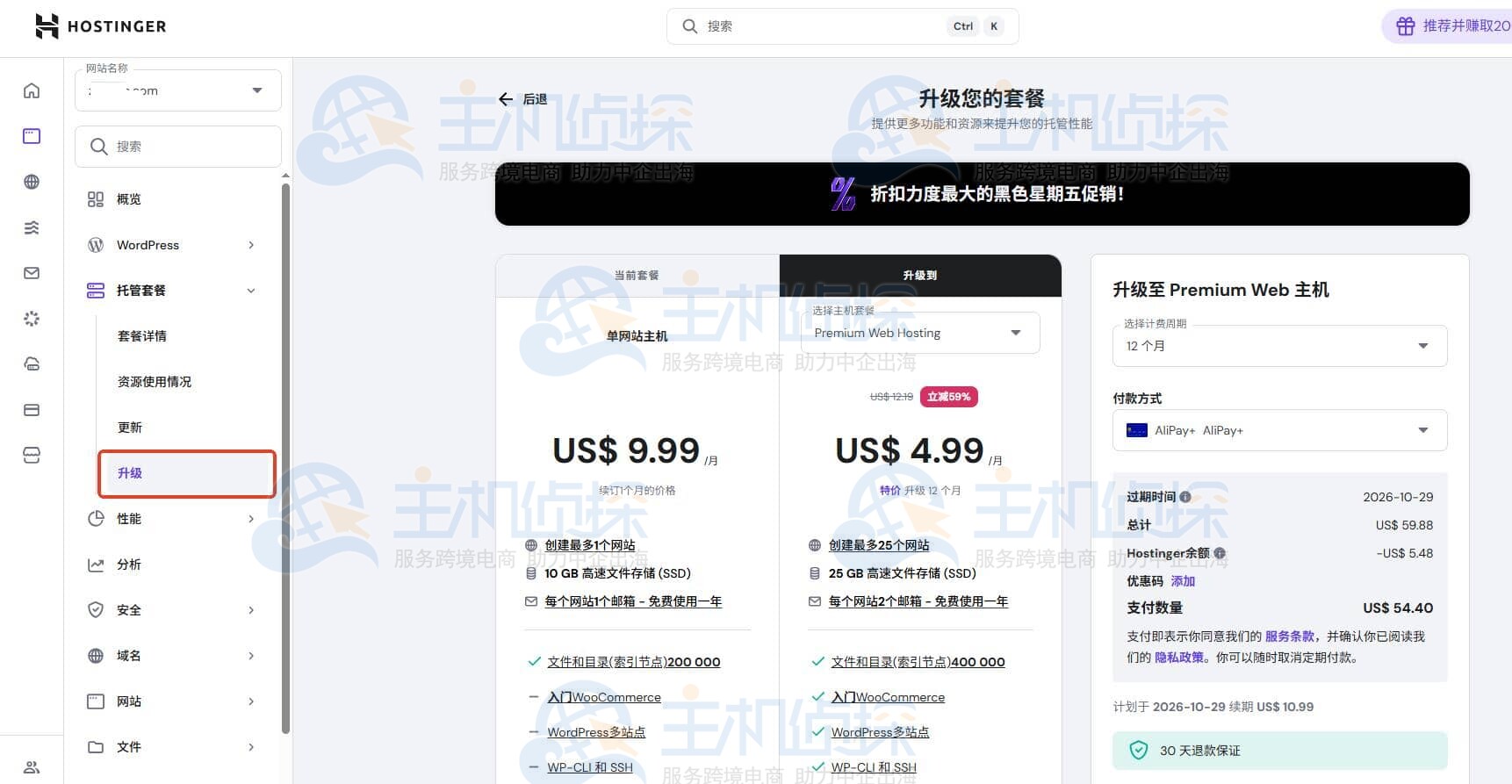Image resolution: width=1512 pixels, height=784 pixels.
Task: Click 每个网站2个邮箱 feature link
Action: click(x=918, y=601)
